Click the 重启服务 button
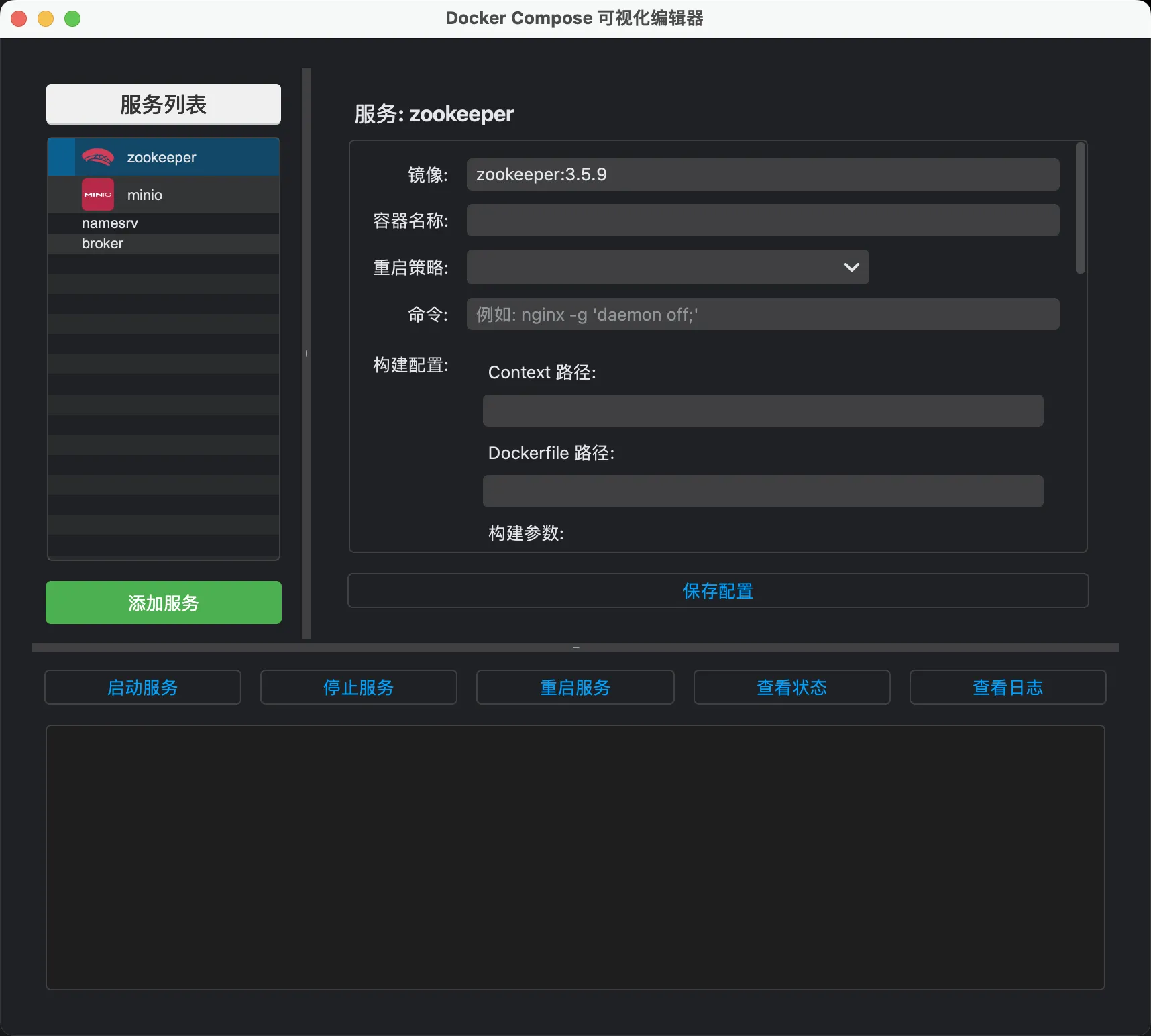The width and height of the screenshot is (1151, 1036). (x=575, y=687)
